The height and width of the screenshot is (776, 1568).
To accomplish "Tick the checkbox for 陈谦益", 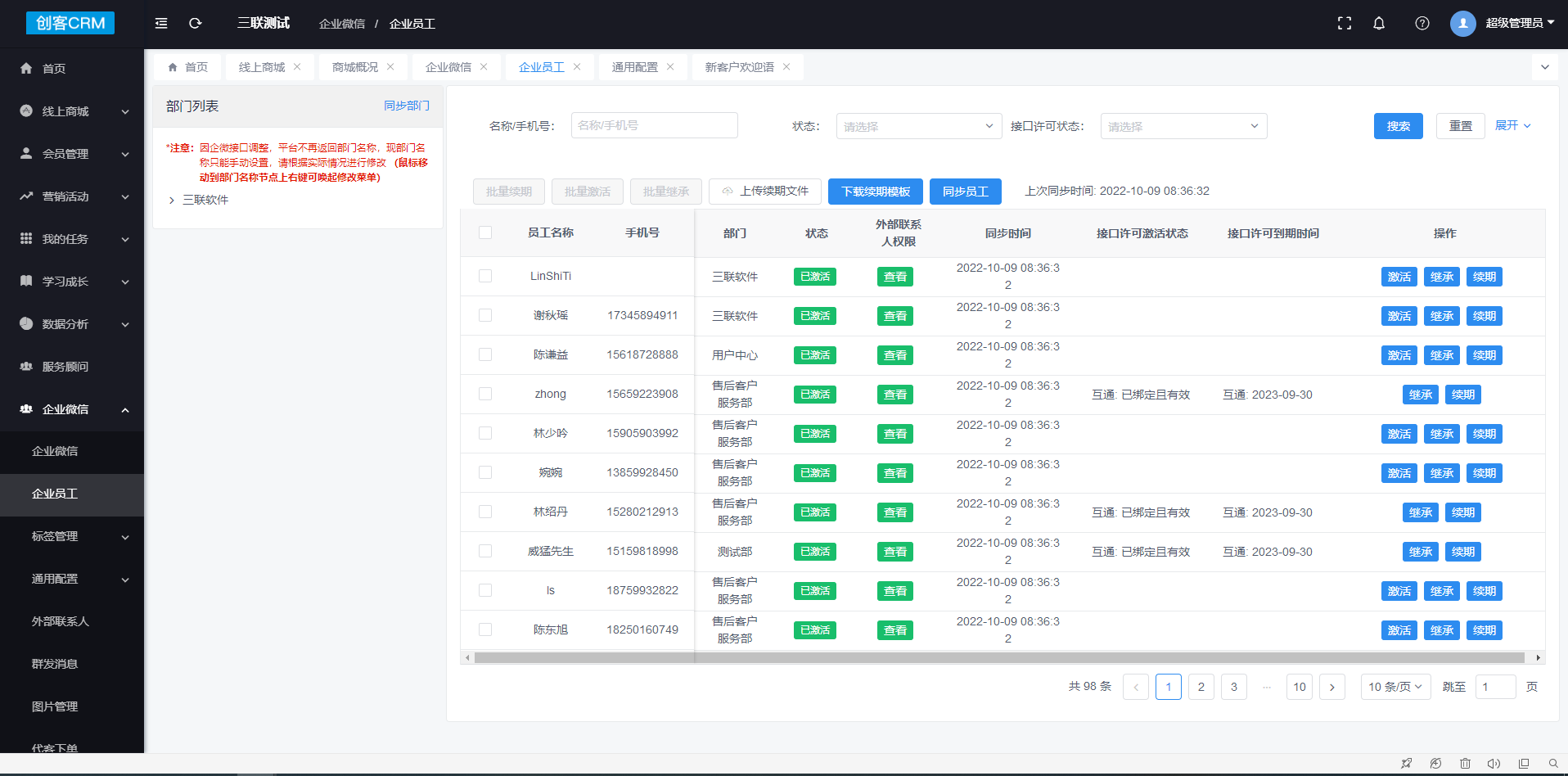I will 485,354.
